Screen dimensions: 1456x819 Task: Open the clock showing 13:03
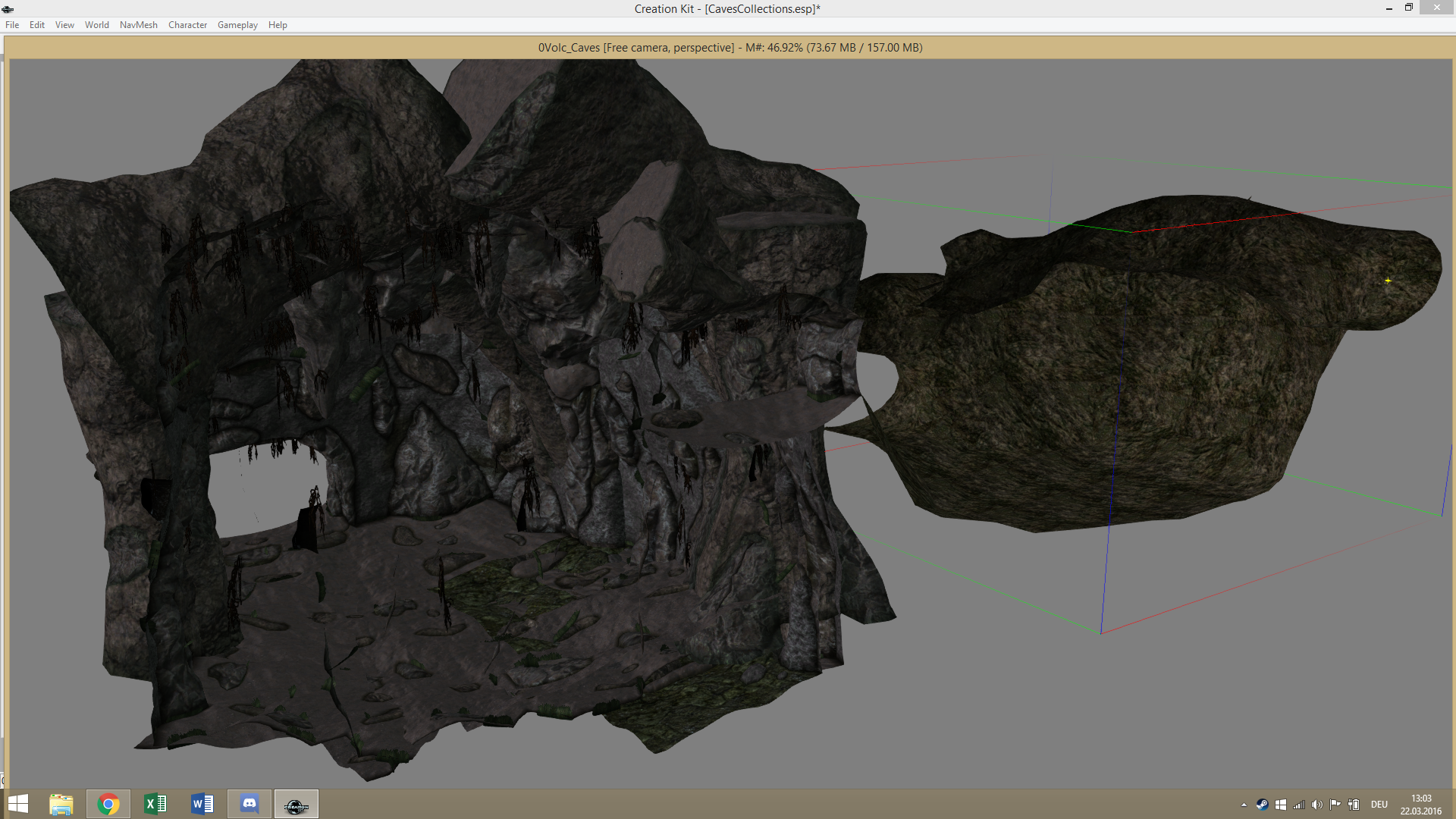[x=1421, y=805]
